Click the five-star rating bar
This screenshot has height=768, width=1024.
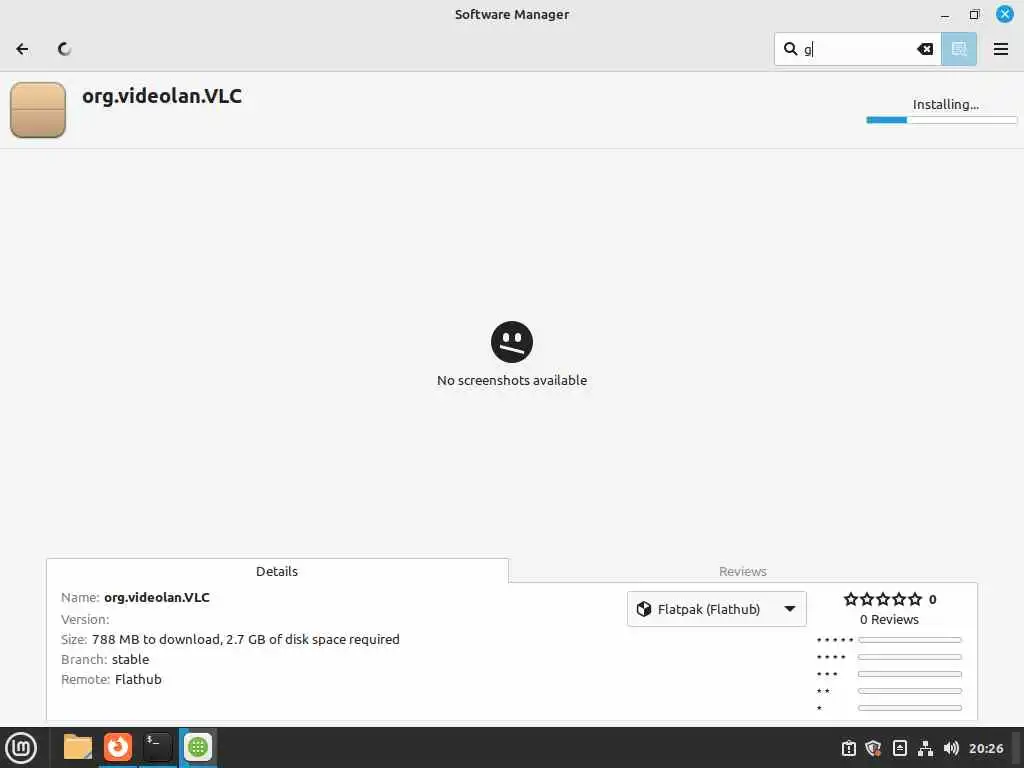[910, 640]
